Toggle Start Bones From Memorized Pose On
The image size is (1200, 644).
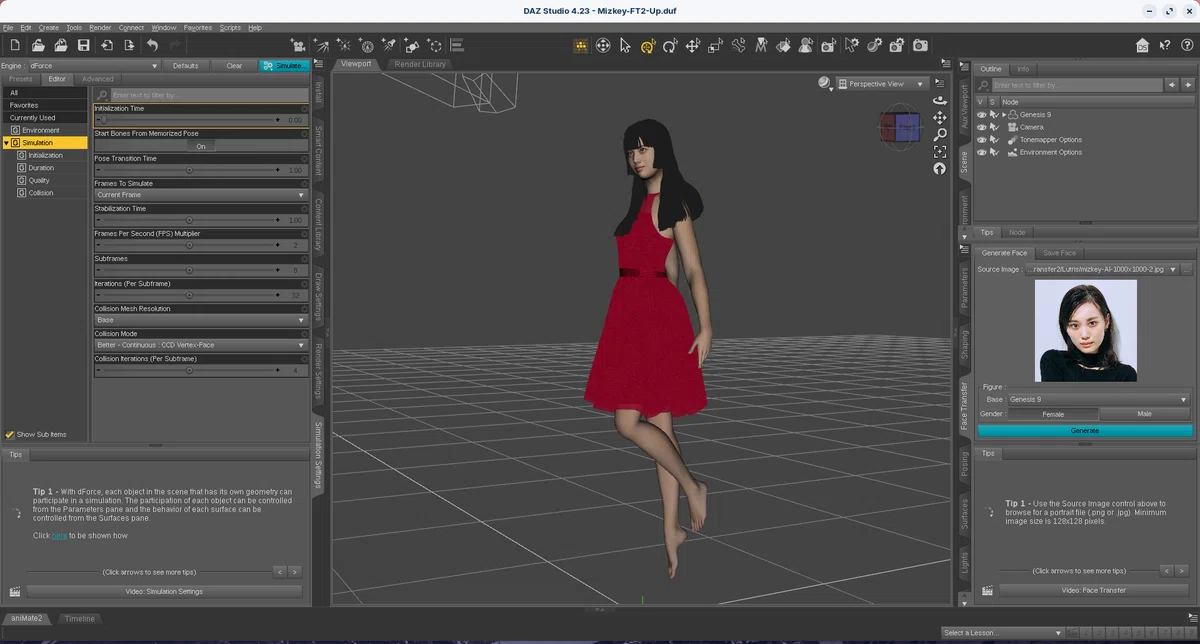point(201,145)
